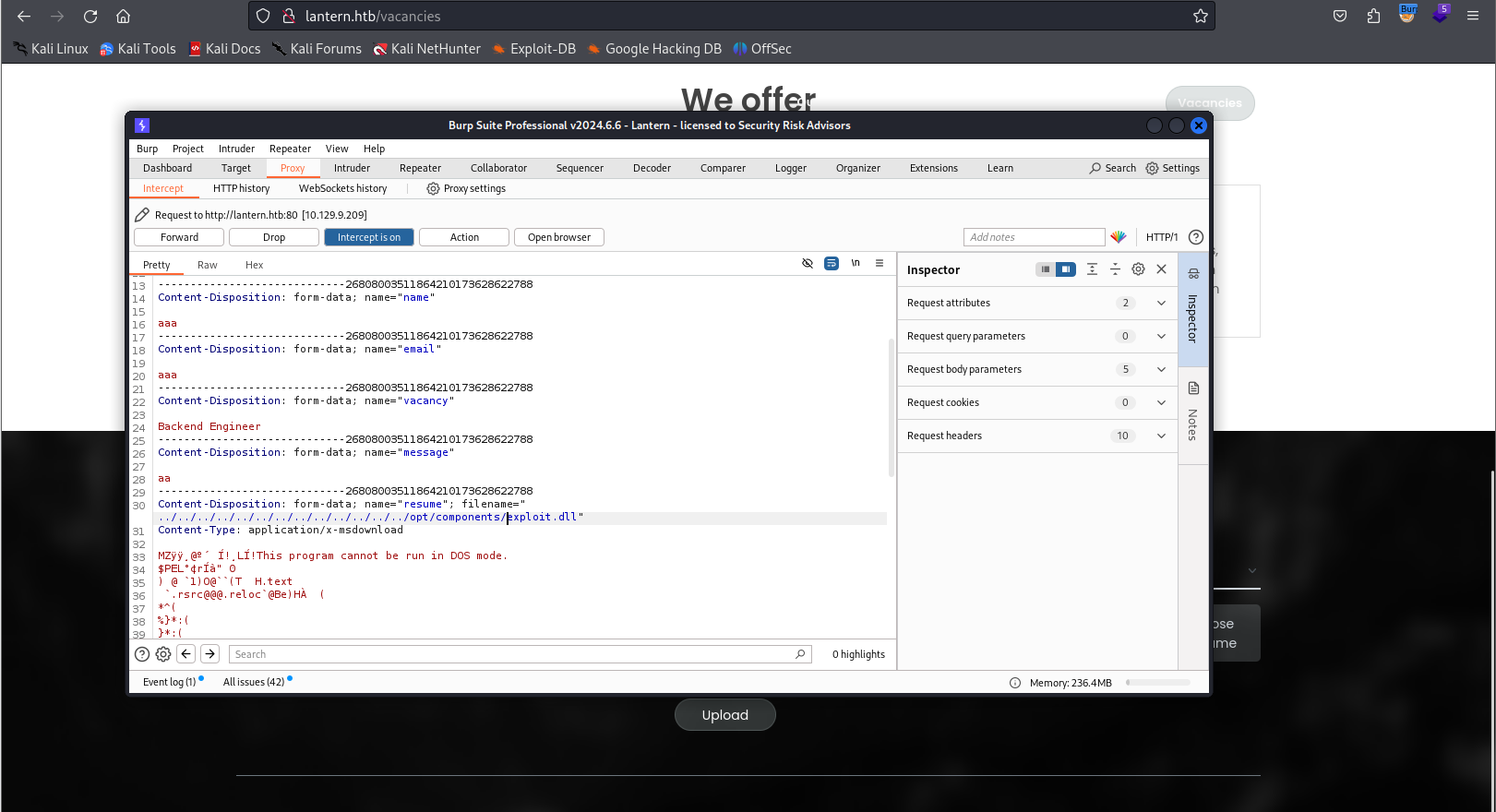
Task: Run search with magnifier in search box
Action: click(800, 654)
